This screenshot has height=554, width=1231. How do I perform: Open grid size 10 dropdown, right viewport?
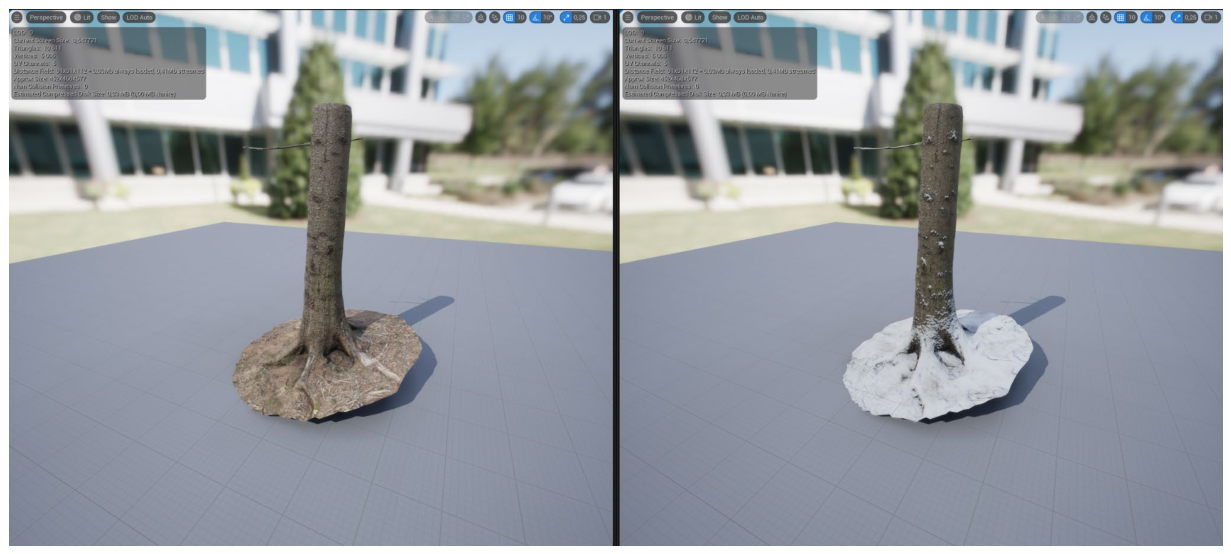(1132, 18)
